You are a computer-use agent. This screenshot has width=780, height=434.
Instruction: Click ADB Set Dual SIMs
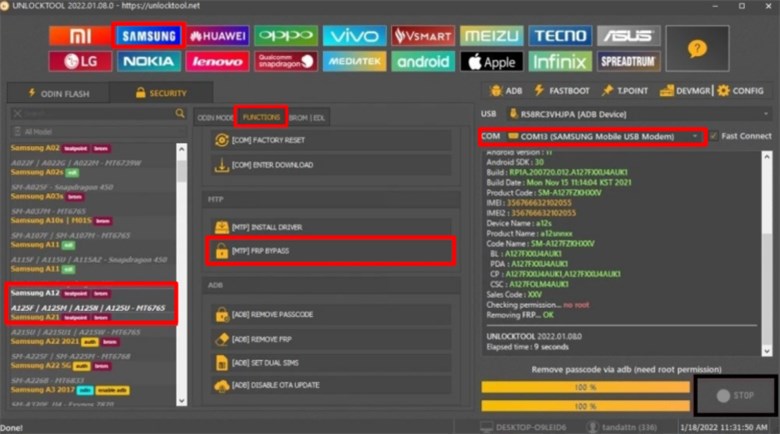coord(332,363)
